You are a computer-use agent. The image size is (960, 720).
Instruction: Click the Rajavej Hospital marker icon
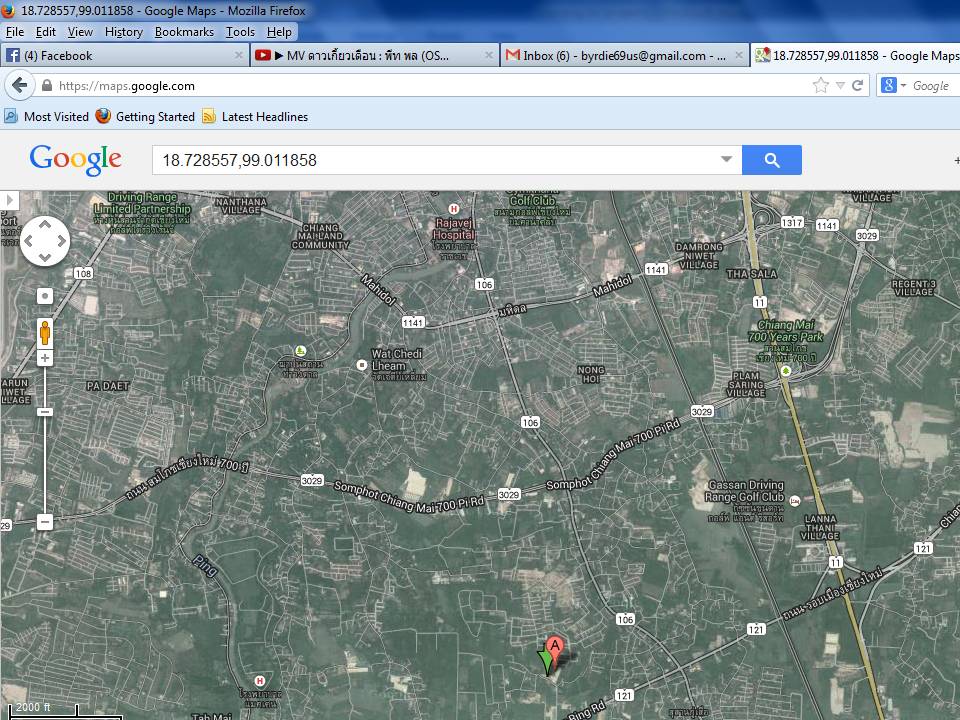[454, 209]
